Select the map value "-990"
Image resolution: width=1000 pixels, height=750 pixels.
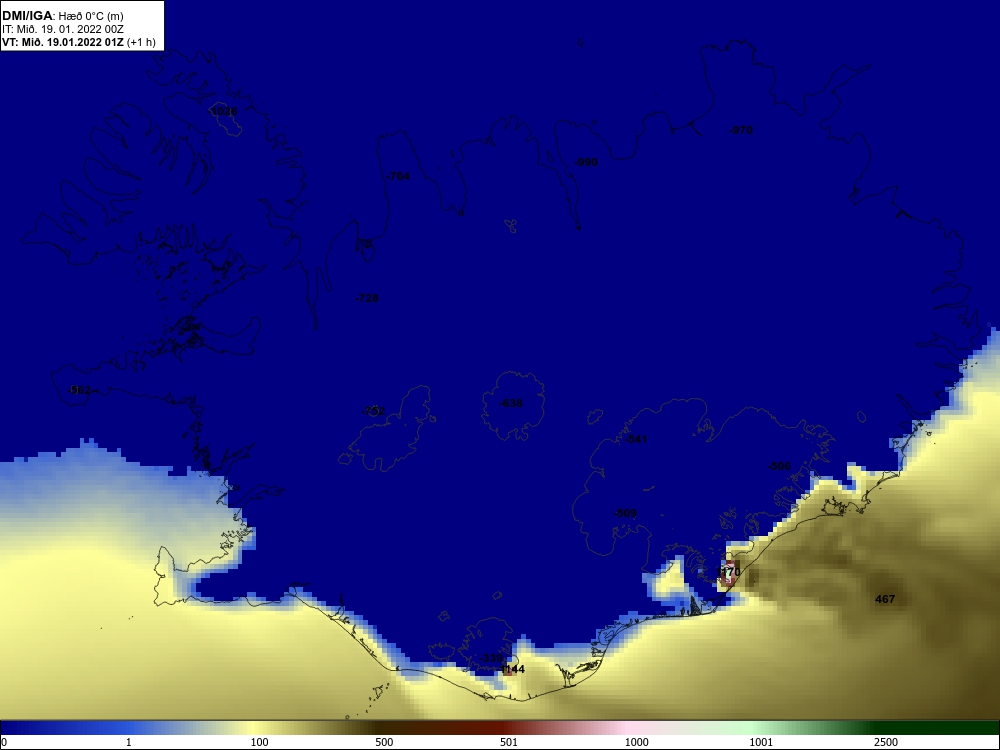click(x=586, y=162)
